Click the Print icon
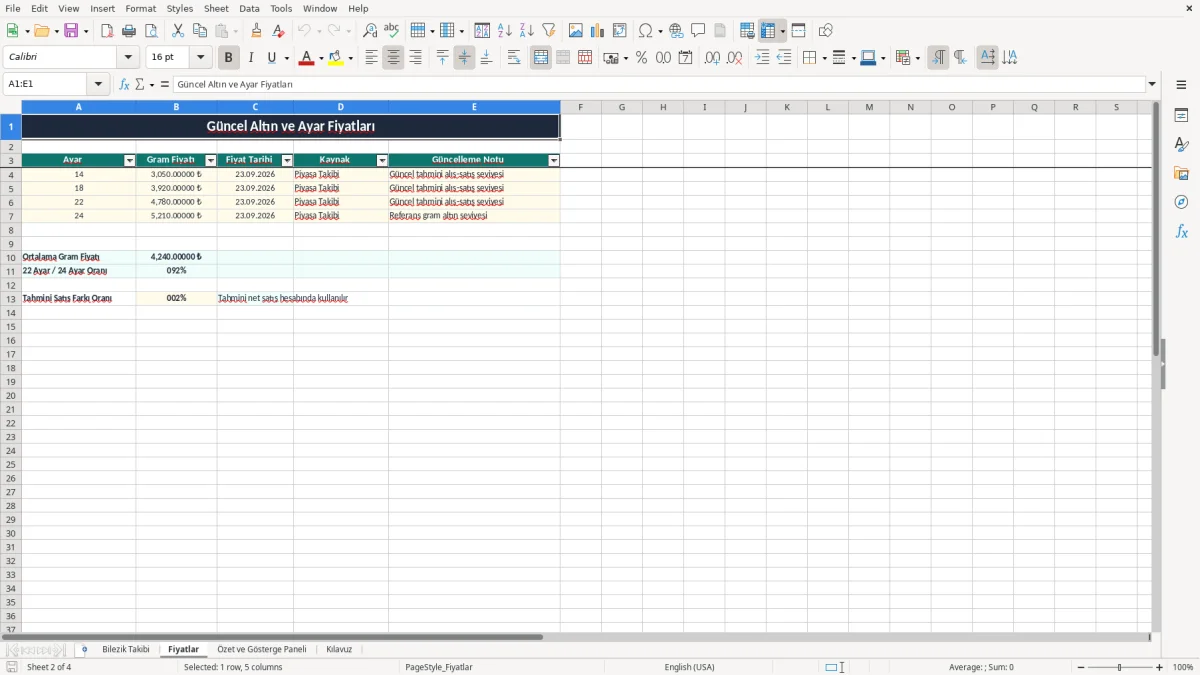 point(129,31)
